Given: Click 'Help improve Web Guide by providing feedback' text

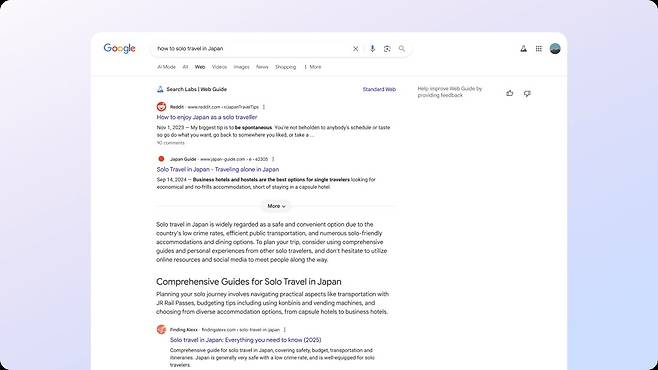Looking at the screenshot, I should coord(450,92).
